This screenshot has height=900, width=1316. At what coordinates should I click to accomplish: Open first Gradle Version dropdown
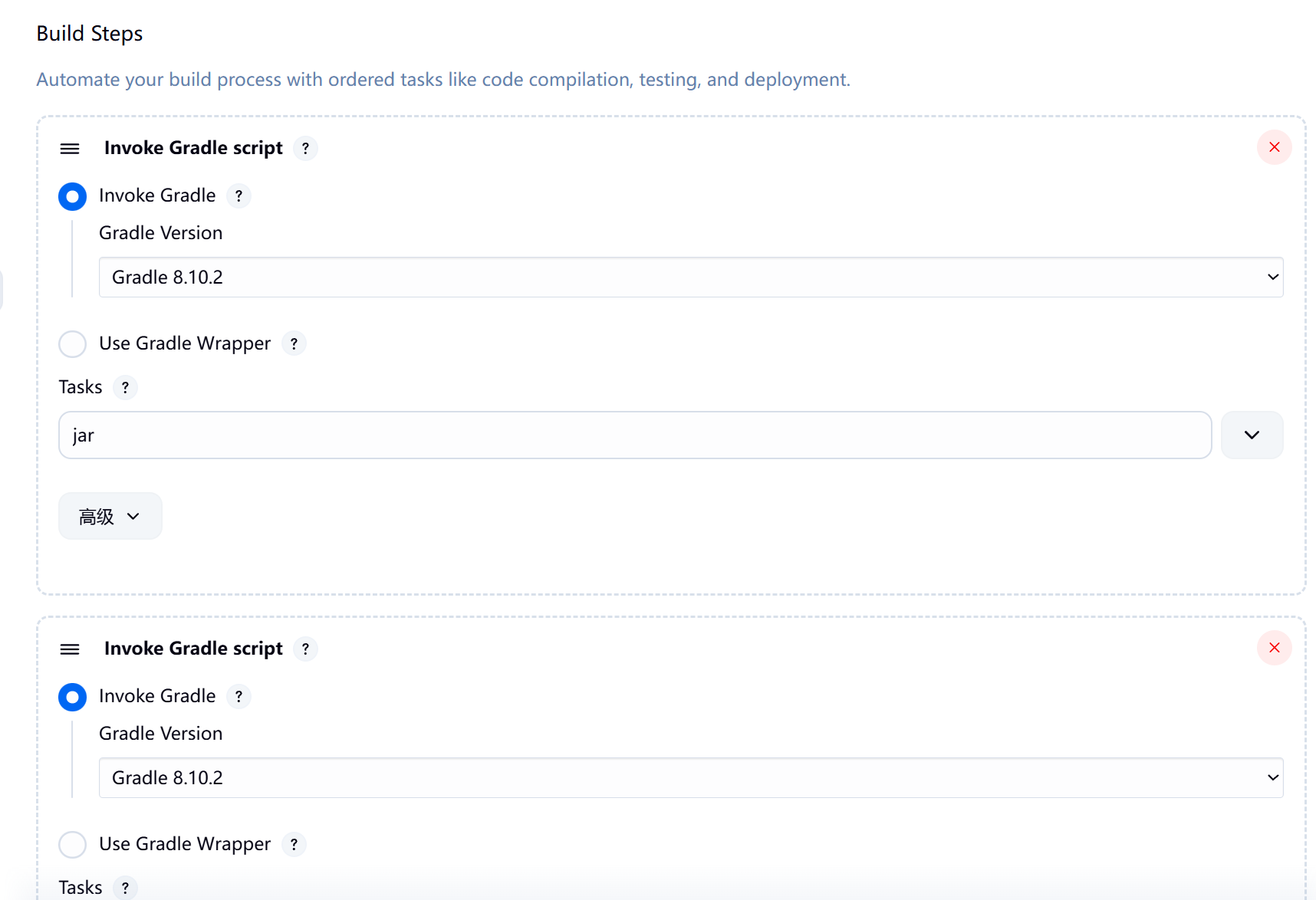click(x=690, y=278)
